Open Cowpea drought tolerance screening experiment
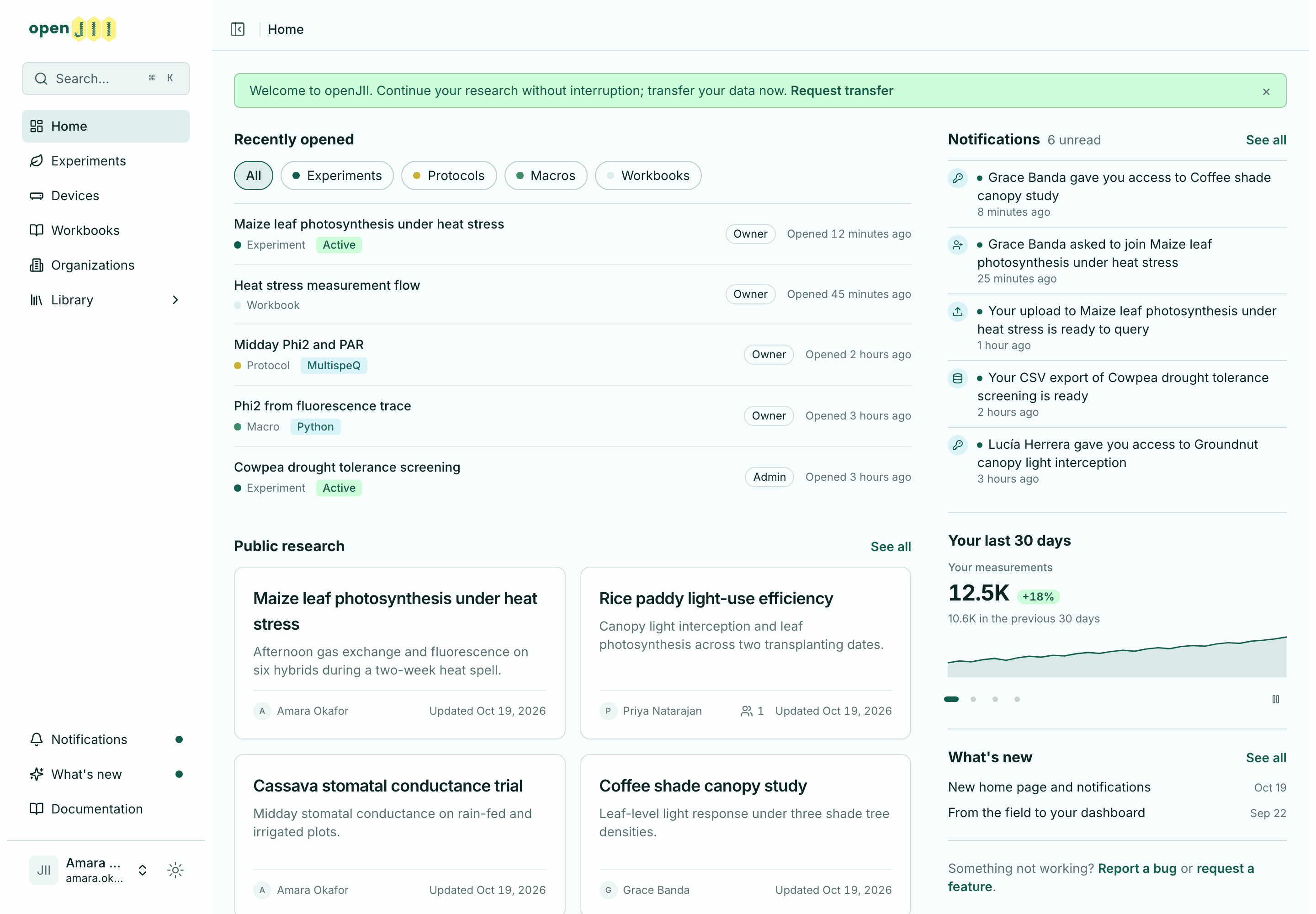1316x914 pixels. point(572,477)
